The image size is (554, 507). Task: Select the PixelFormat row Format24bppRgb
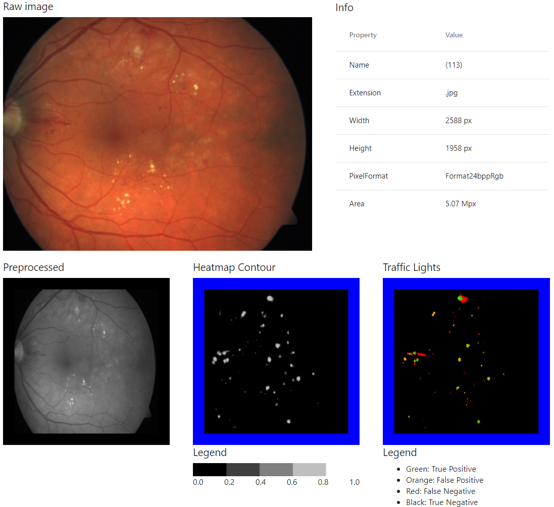tap(442, 176)
